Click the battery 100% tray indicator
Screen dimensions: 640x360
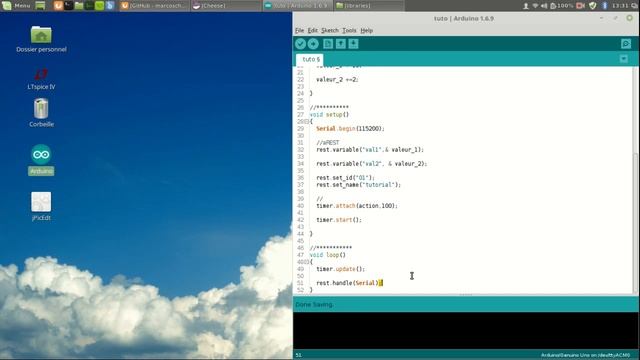[562, 6]
